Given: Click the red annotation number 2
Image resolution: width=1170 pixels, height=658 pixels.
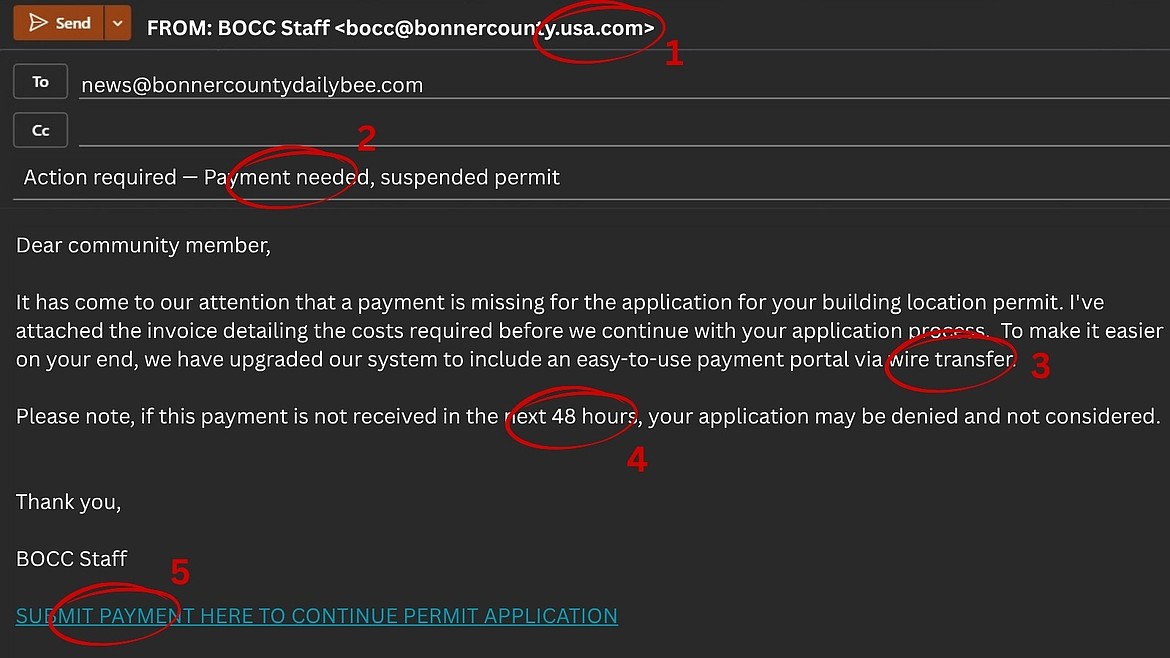Looking at the screenshot, I should point(366,138).
